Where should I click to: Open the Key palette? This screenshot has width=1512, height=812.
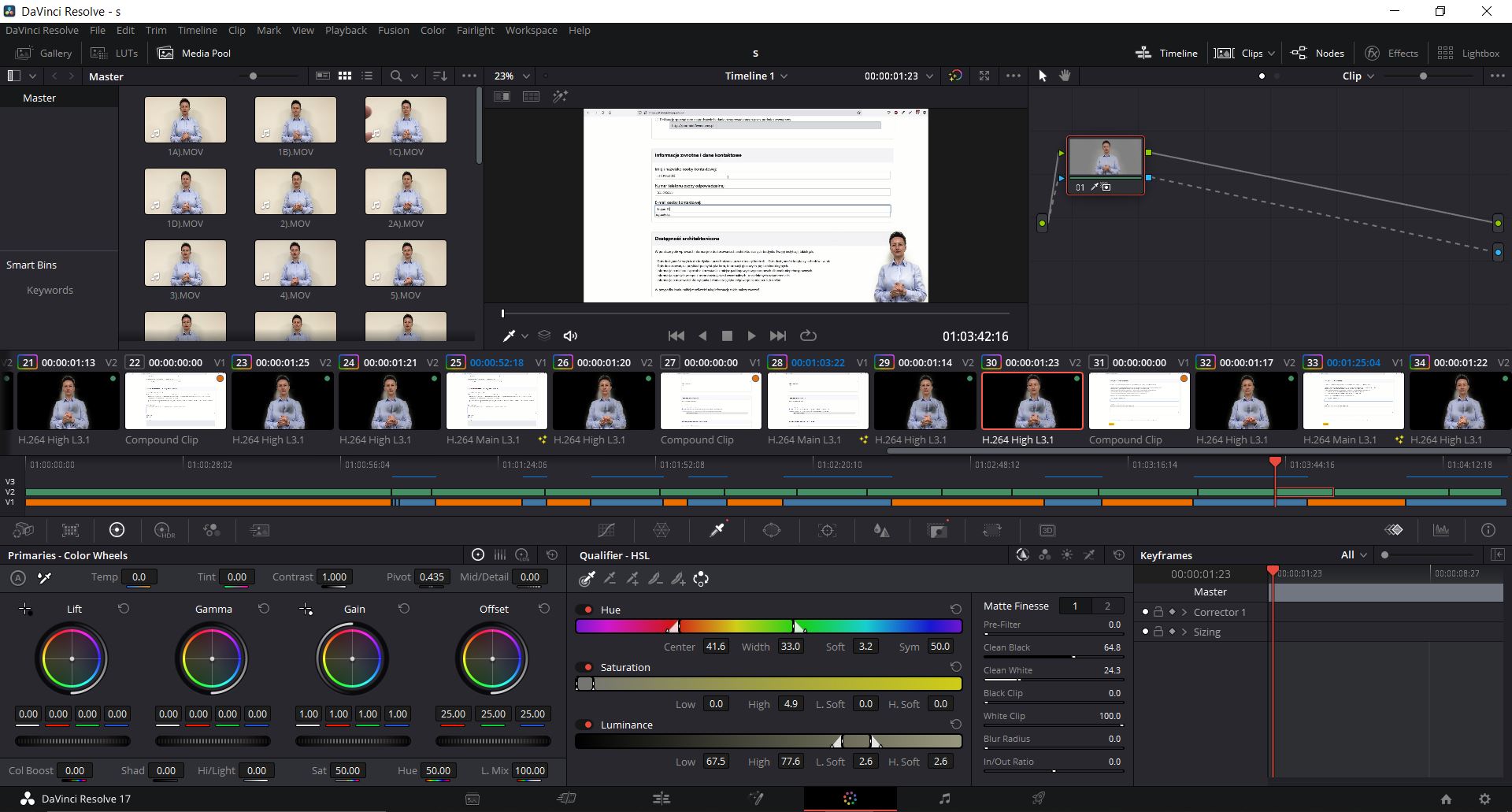click(937, 530)
